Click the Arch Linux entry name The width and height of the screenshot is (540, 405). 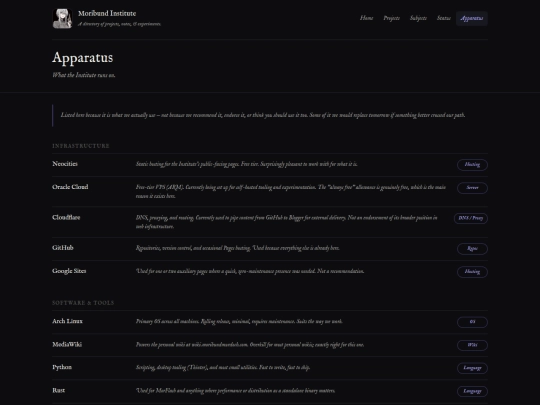pos(68,321)
